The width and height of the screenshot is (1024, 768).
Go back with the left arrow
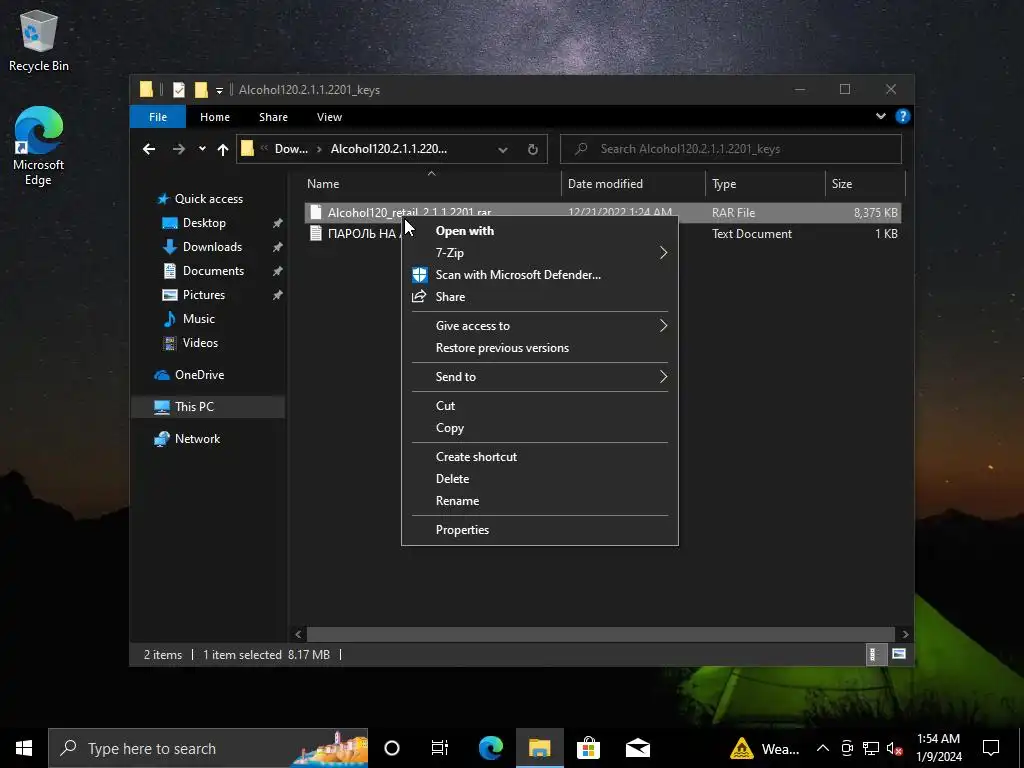coord(149,149)
